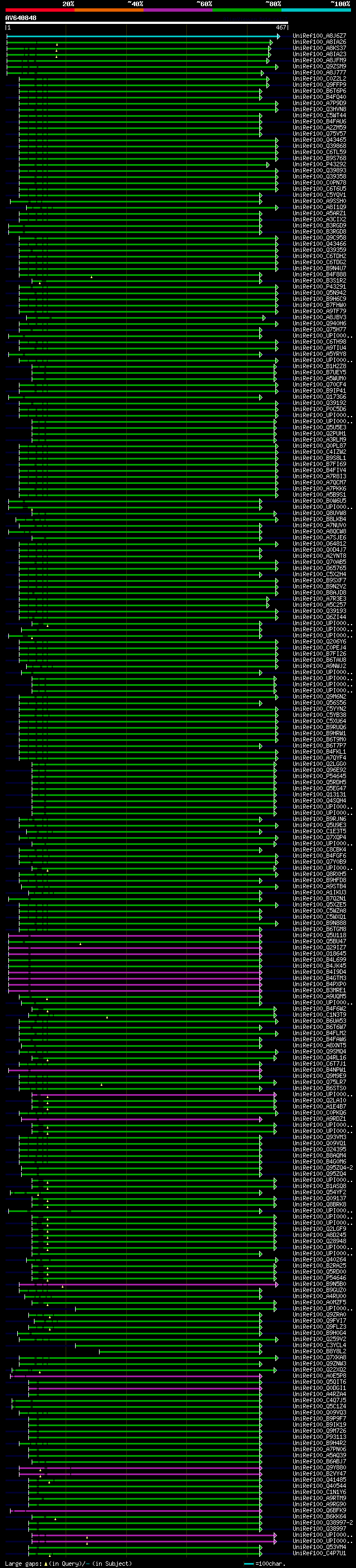Open hit UniRef100_C1N3T9
This screenshot has height=1568, width=356.
(319, 1015)
